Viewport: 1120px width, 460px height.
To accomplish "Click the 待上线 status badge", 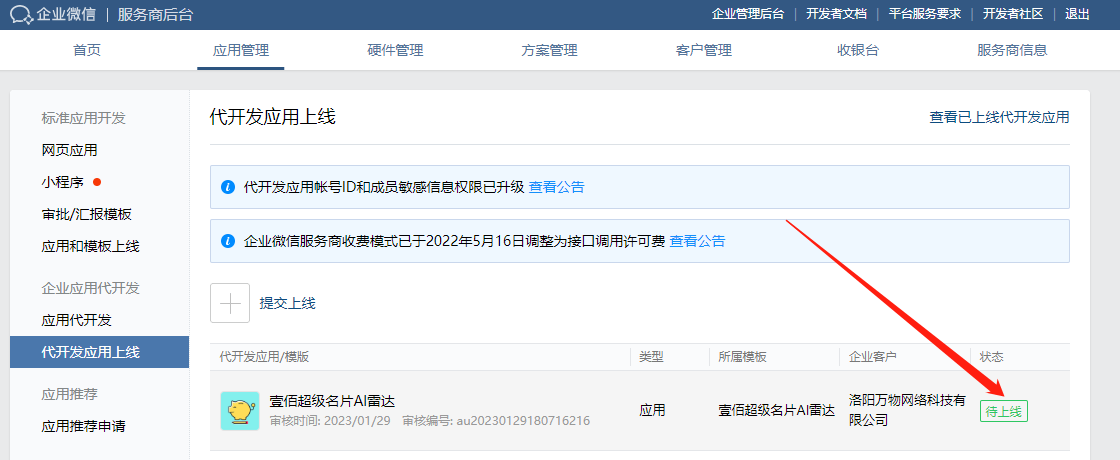I will pyautogui.click(x=1004, y=411).
